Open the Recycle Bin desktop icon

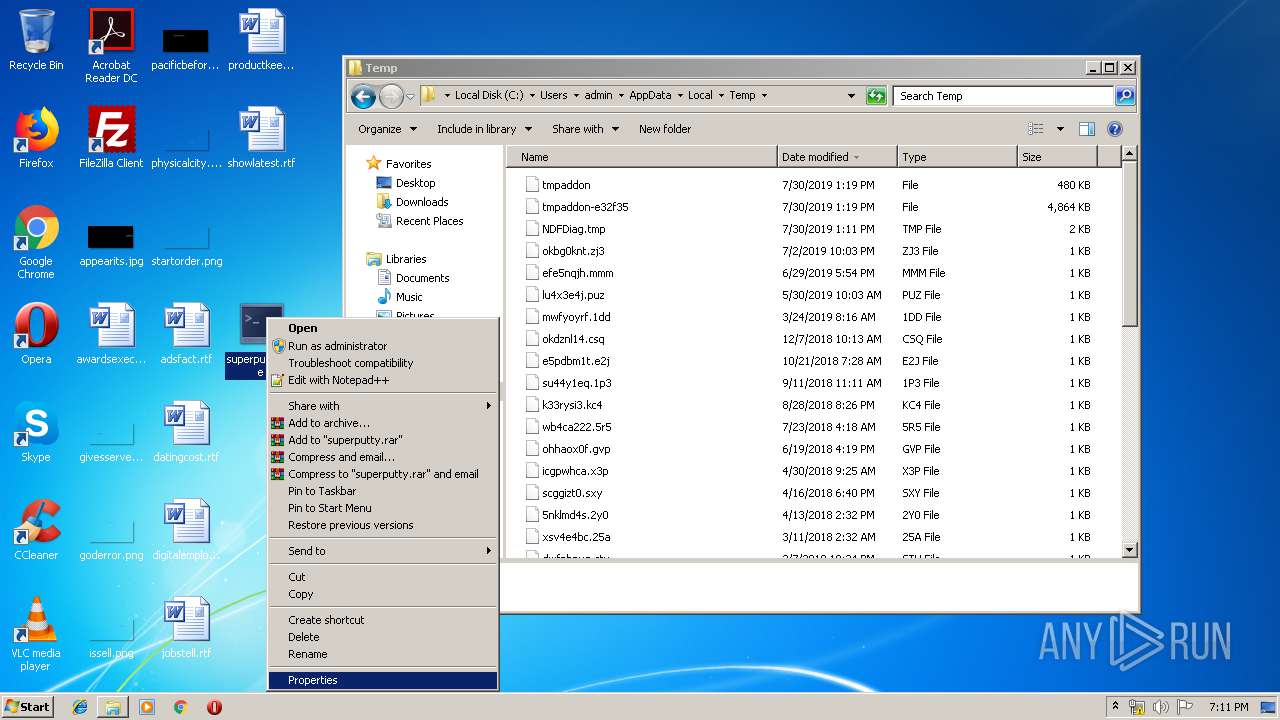pyautogui.click(x=36, y=40)
